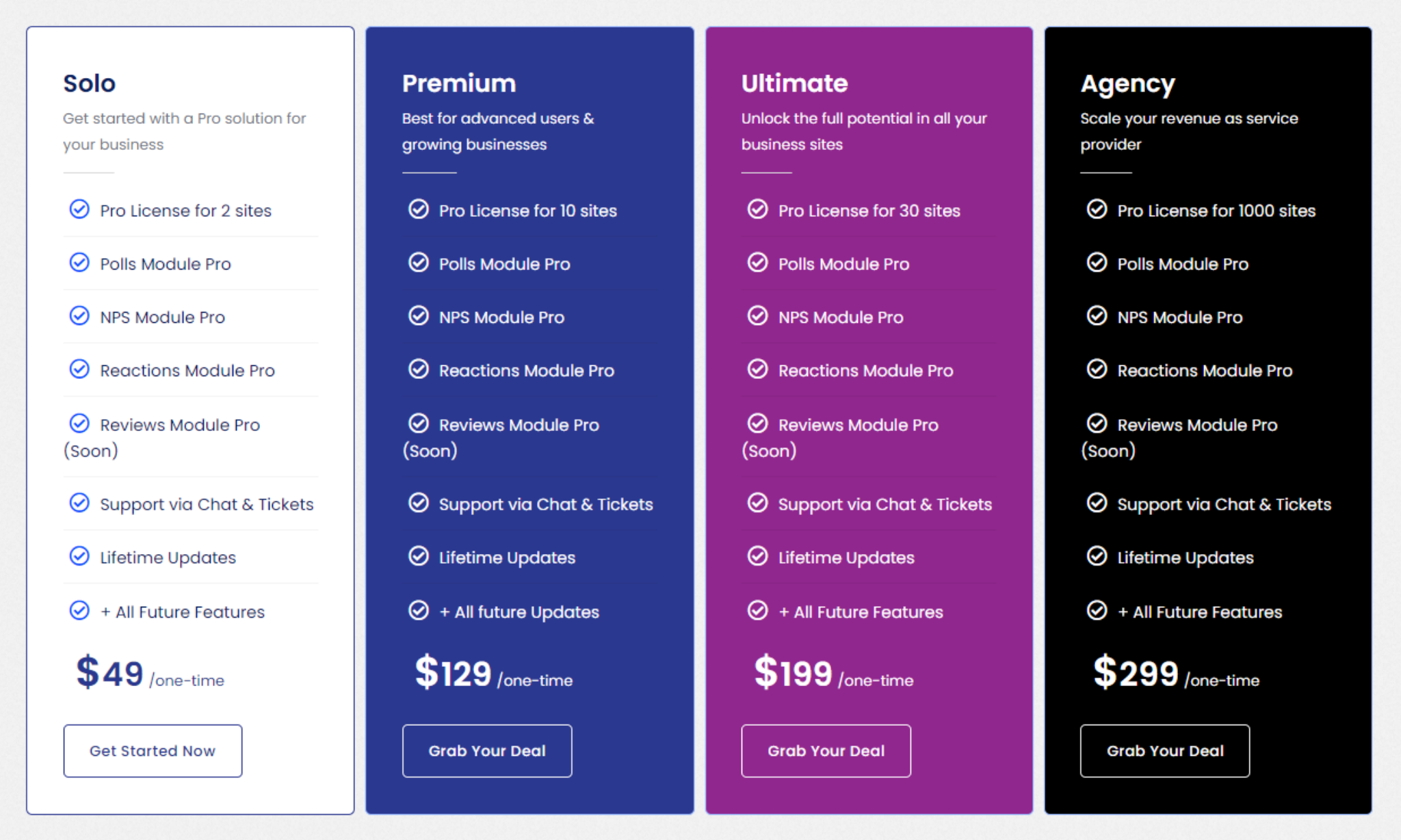Click the Solo plan heading
Image resolution: width=1401 pixels, height=840 pixels.
click(90, 83)
